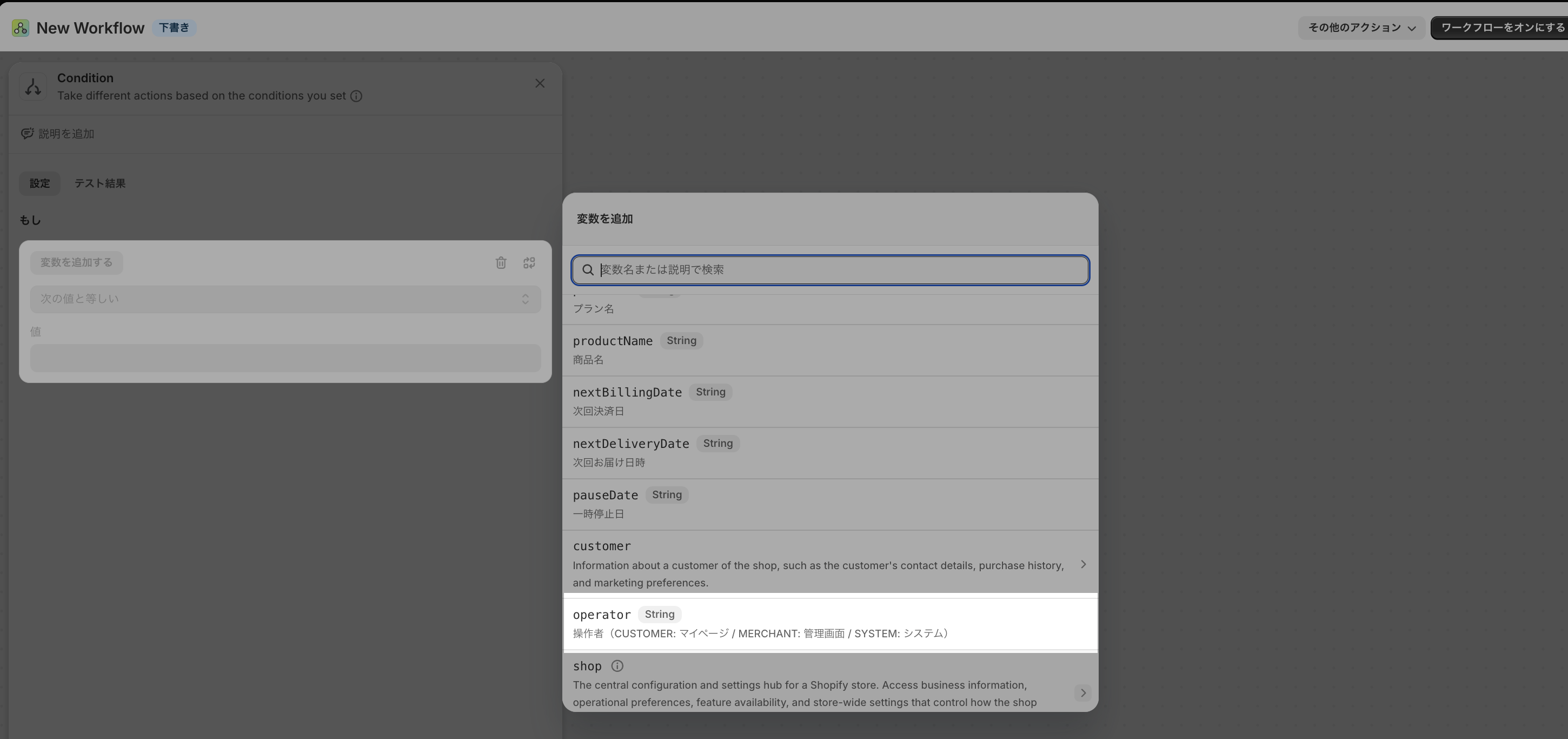
Task: Click the Condition branch icon
Action: coord(33,87)
